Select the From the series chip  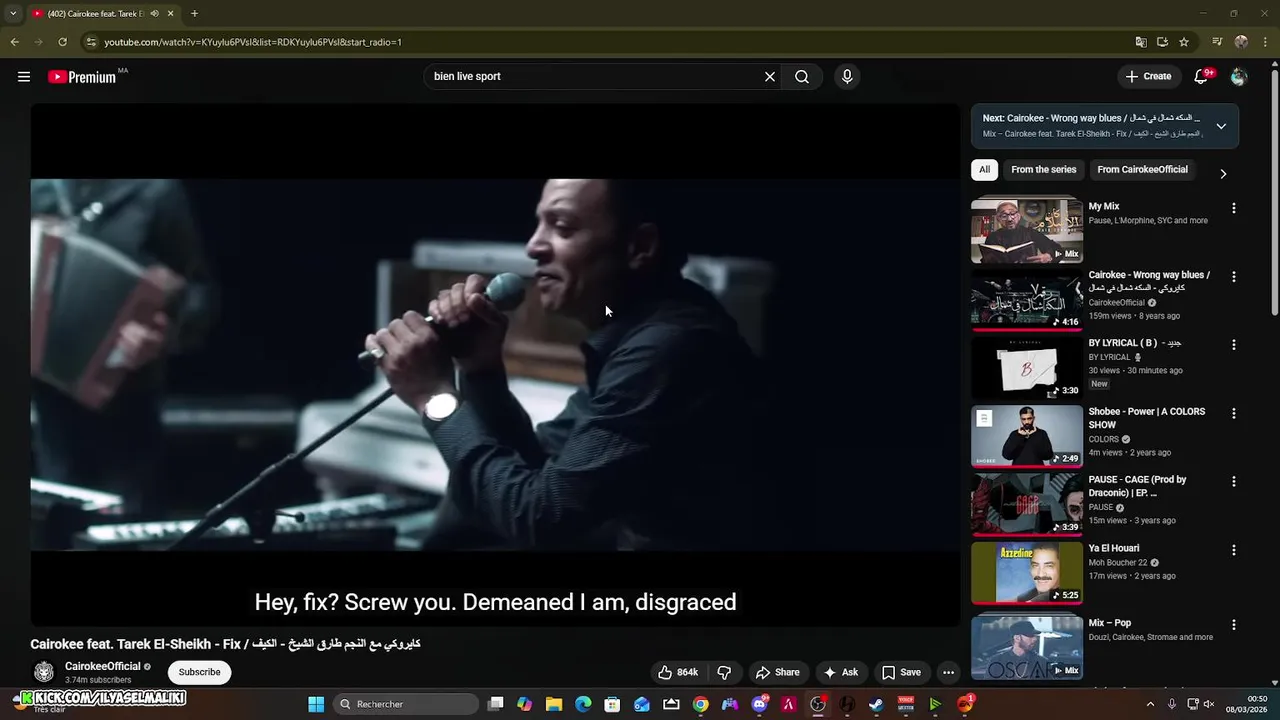[1043, 170]
